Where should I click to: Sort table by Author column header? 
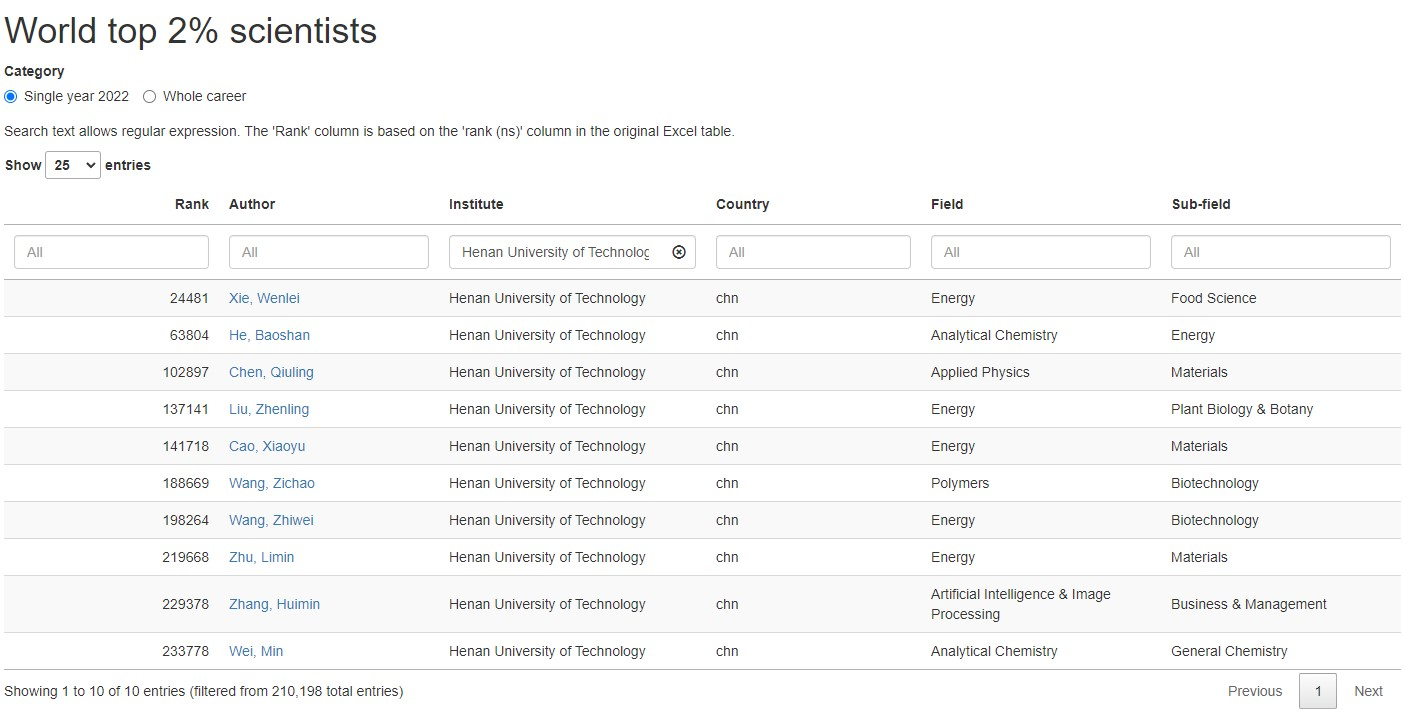coord(252,204)
